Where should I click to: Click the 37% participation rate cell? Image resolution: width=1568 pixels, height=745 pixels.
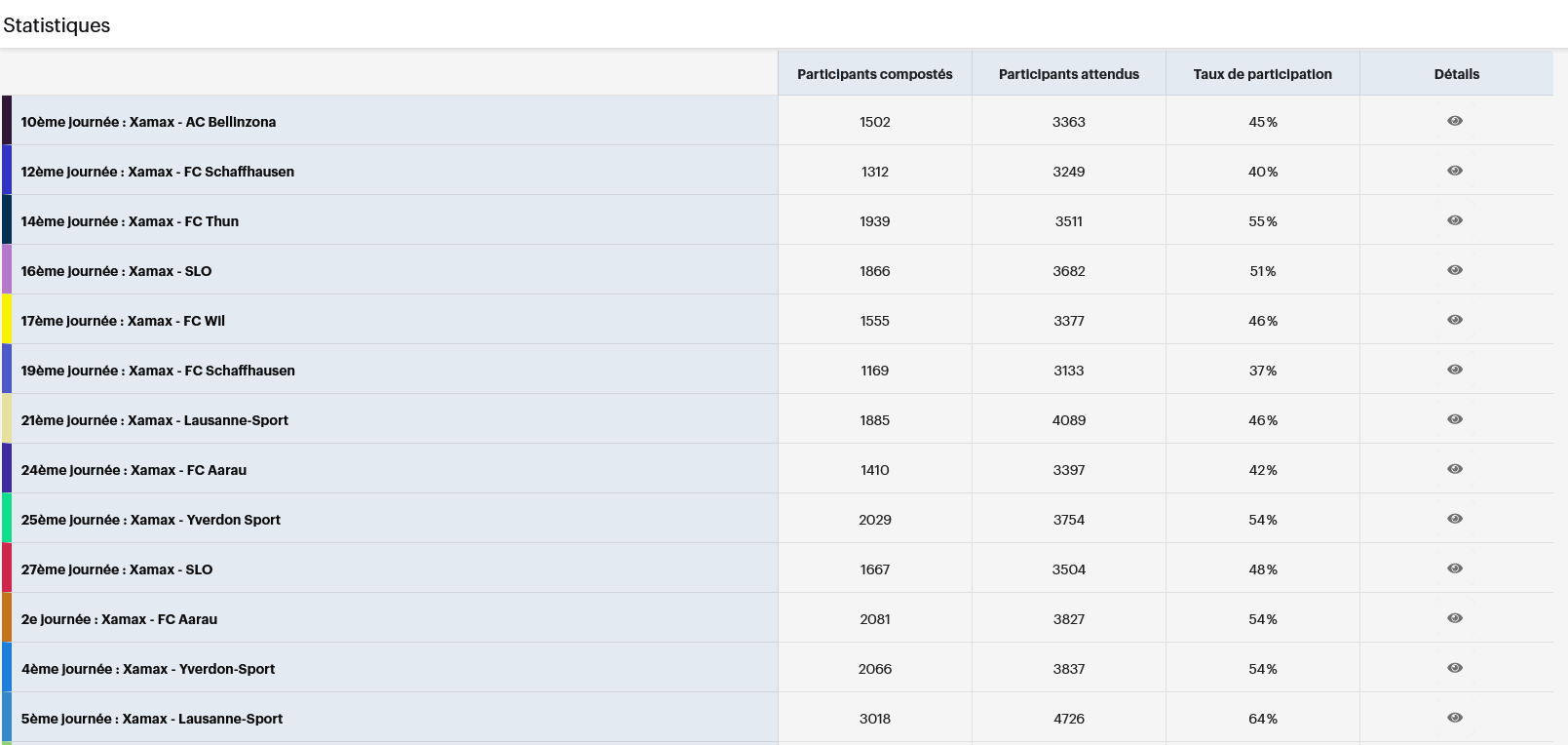pos(1263,371)
